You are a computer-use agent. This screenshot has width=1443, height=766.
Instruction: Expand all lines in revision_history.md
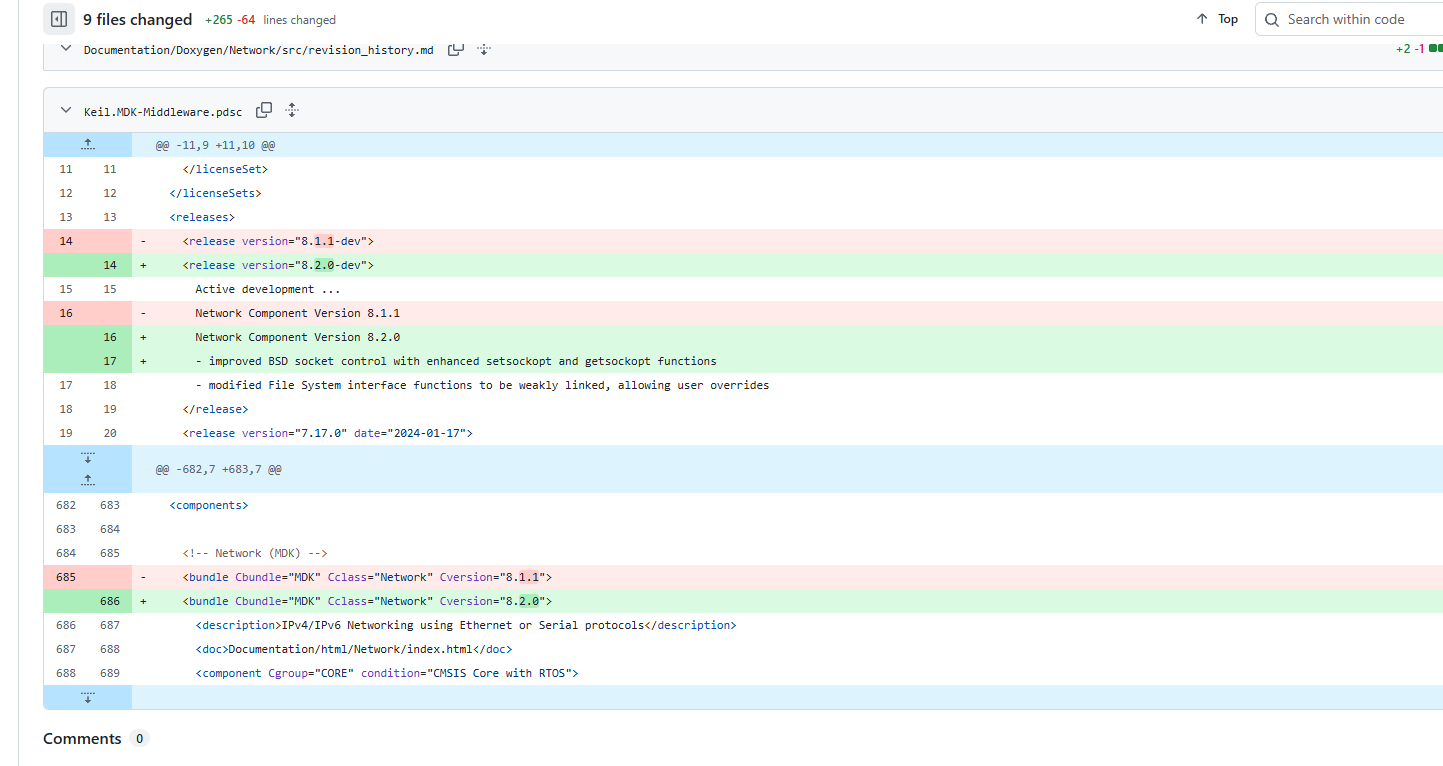click(484, 49)
